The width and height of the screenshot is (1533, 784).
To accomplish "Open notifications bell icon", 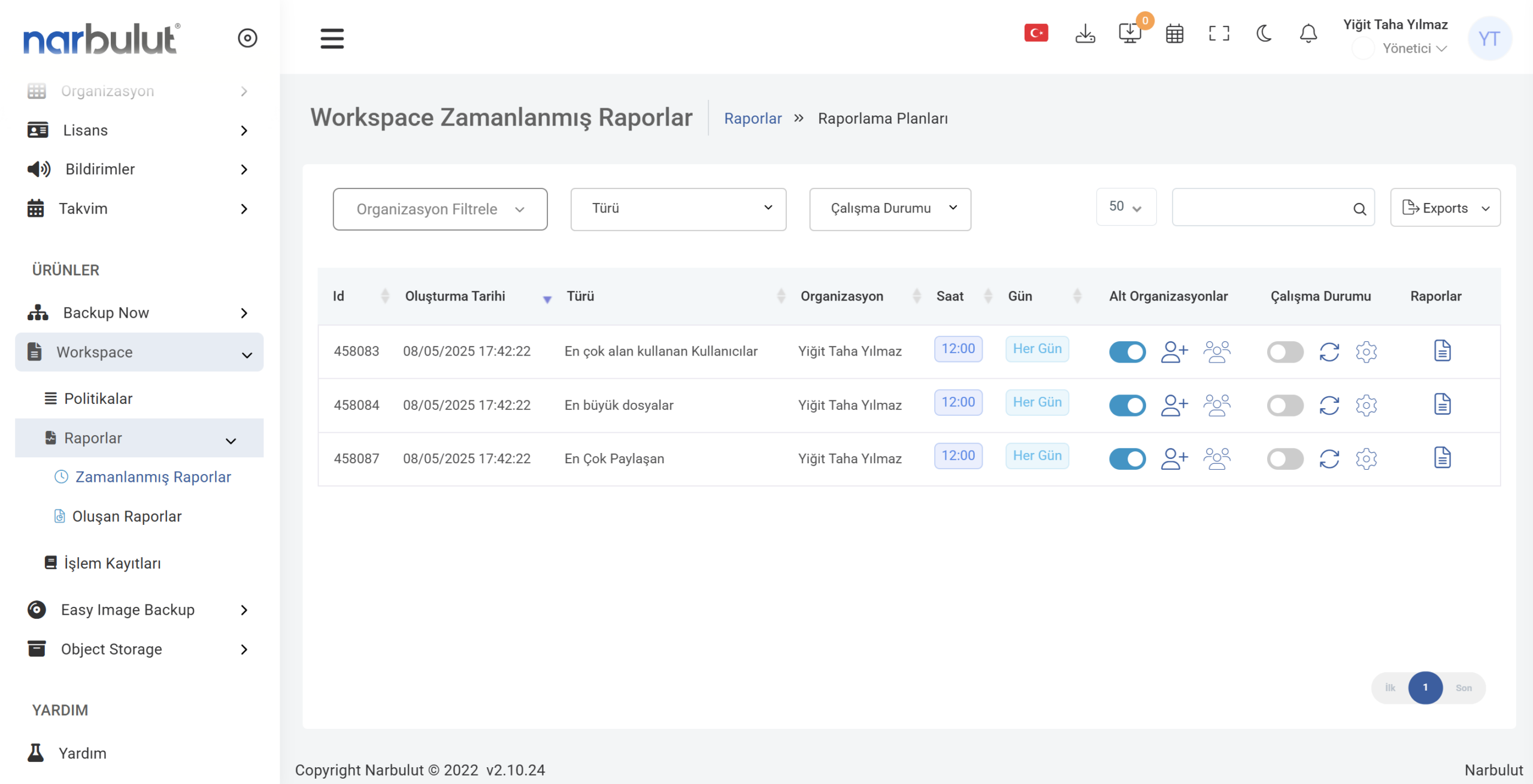I will pos(1308,34).
